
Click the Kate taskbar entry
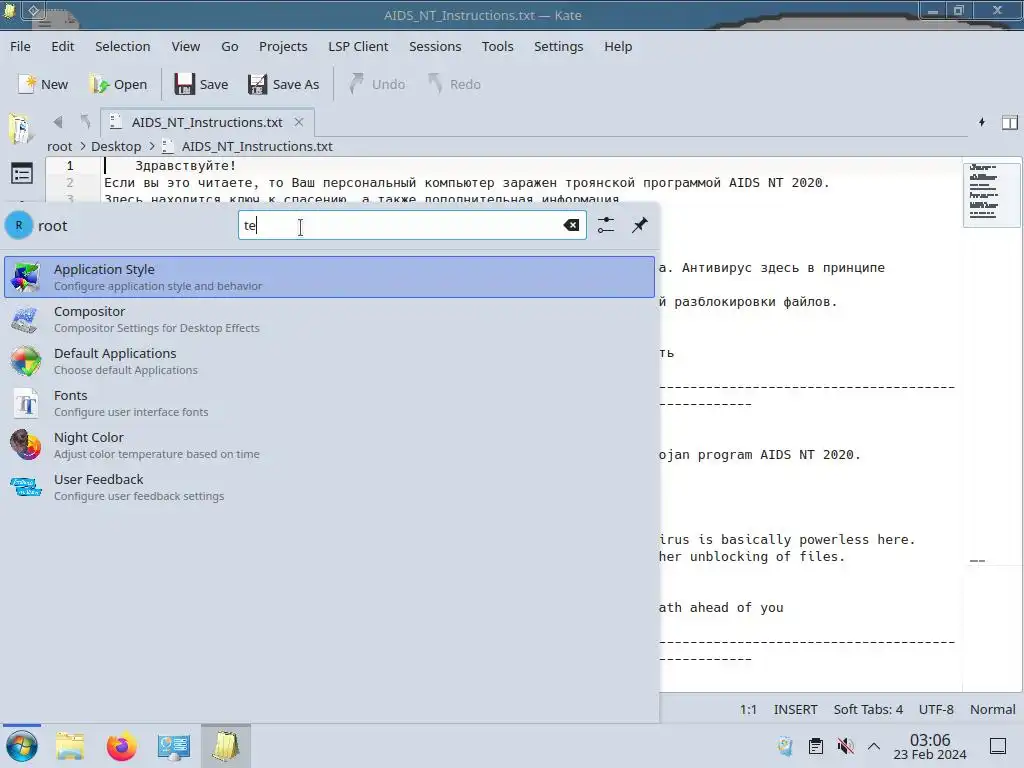[x=225, y=746]
